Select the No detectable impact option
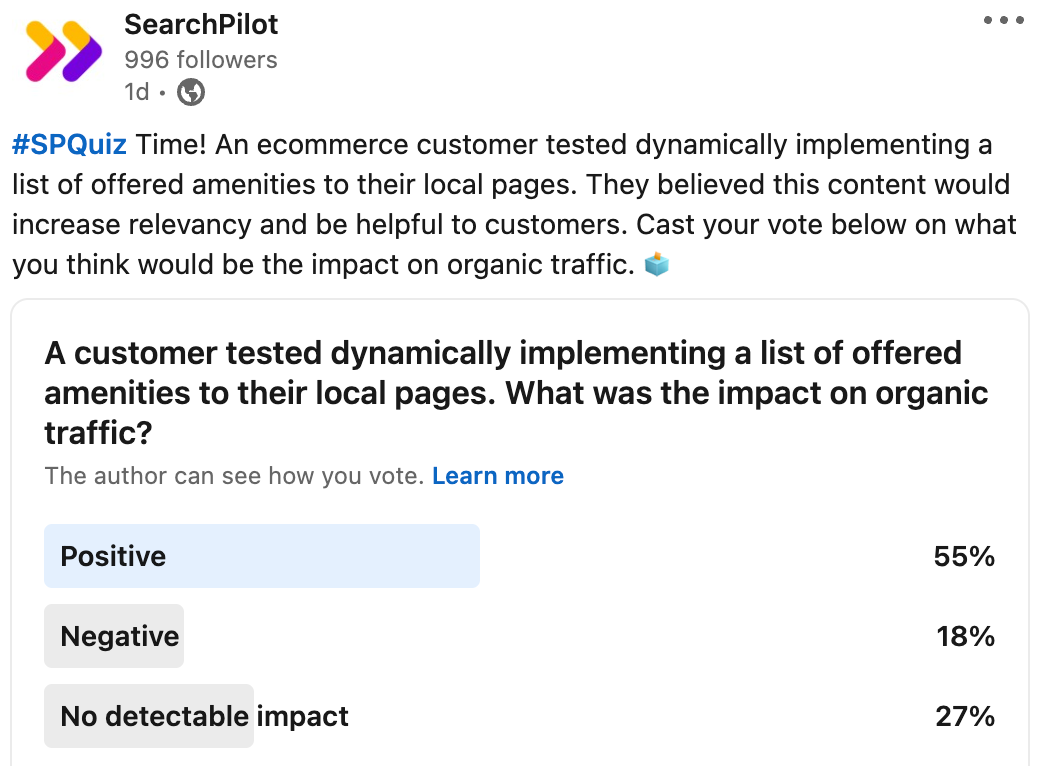 tap(519, 716)
